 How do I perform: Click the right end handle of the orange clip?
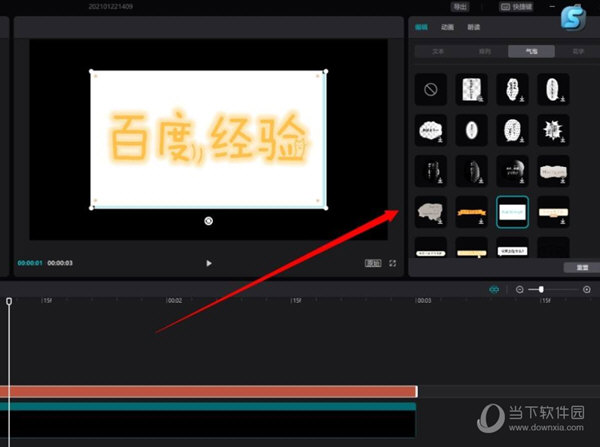(416, 392)
